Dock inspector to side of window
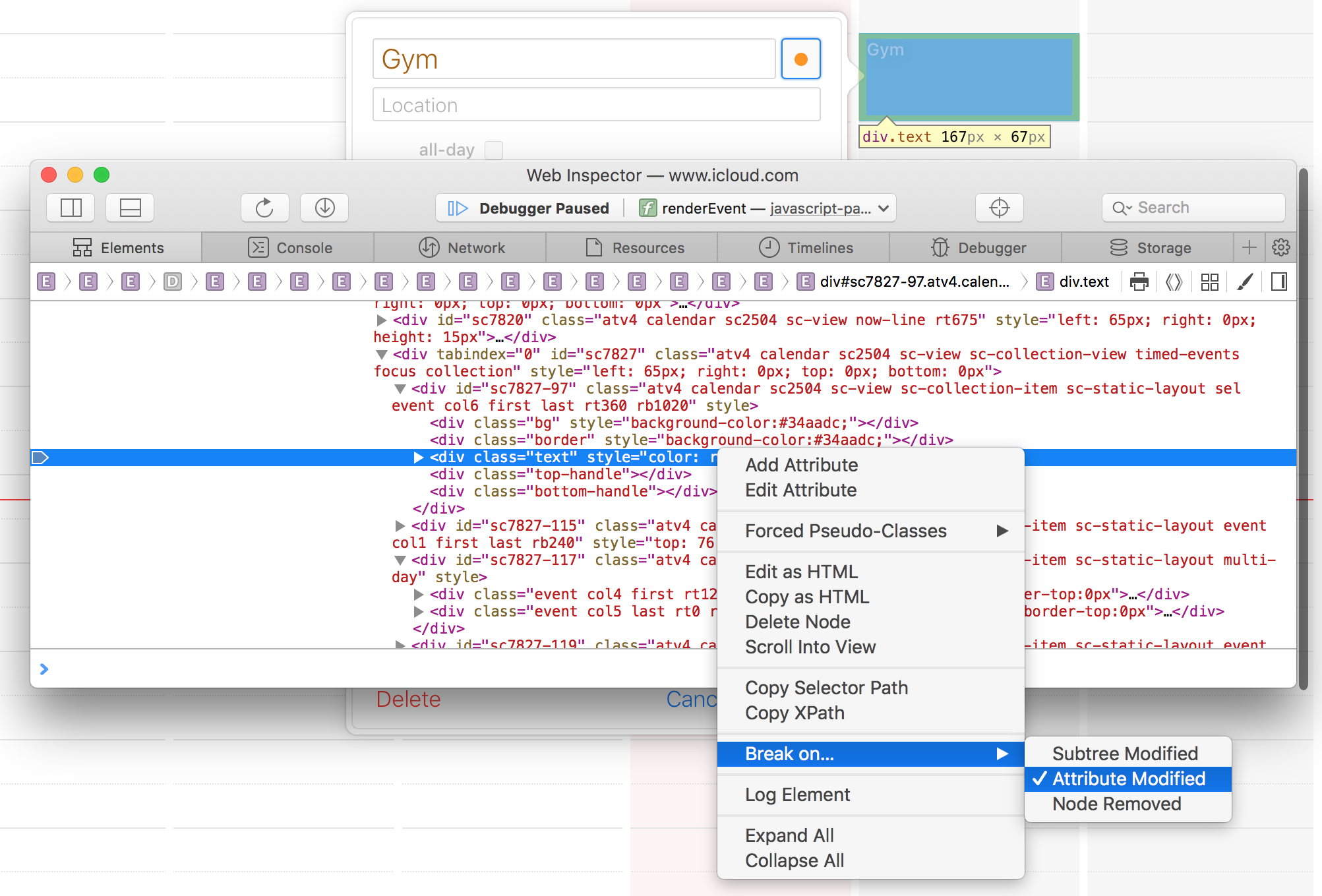This screenshot has width=1322, height=896. [71, 208]
